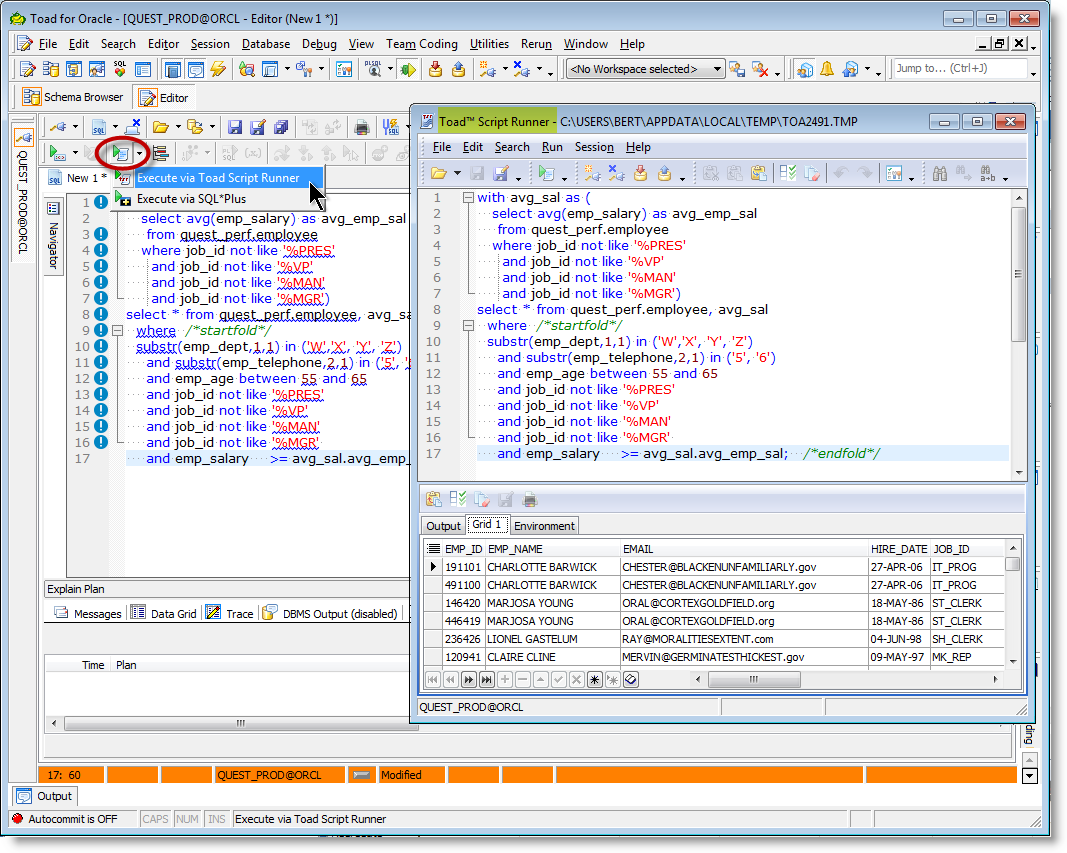
Task: Click the Output tab at window bottom
Action: coord(45,796)
